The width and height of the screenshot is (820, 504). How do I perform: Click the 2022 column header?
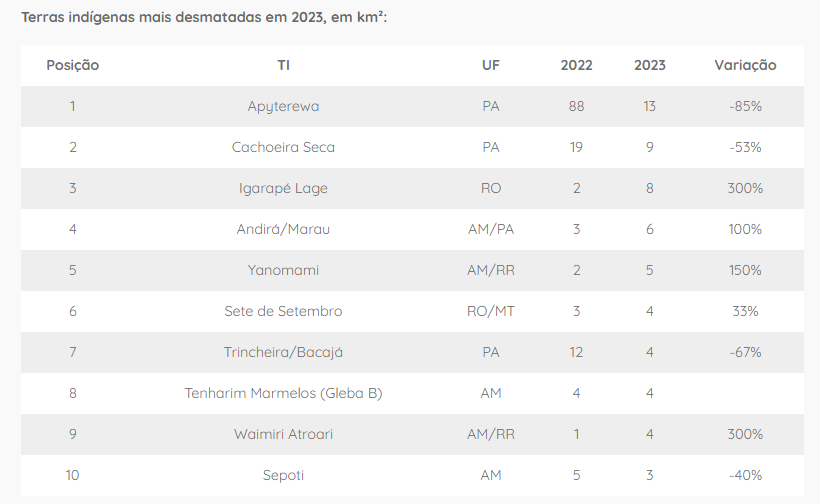(x=576, y=65)
